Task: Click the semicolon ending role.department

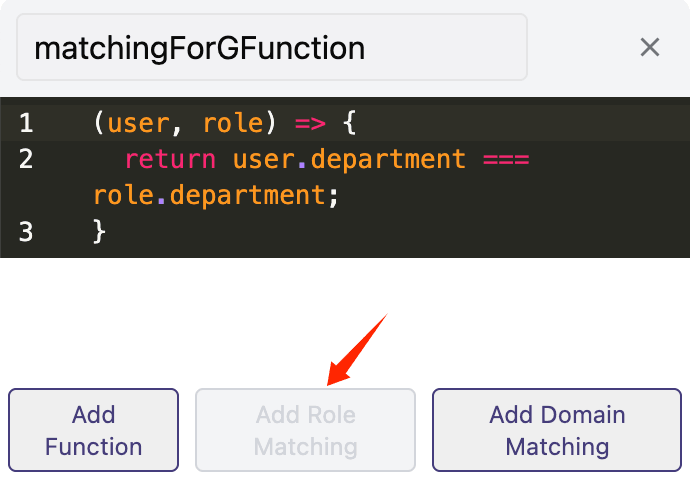Action: tap(335, 196)
